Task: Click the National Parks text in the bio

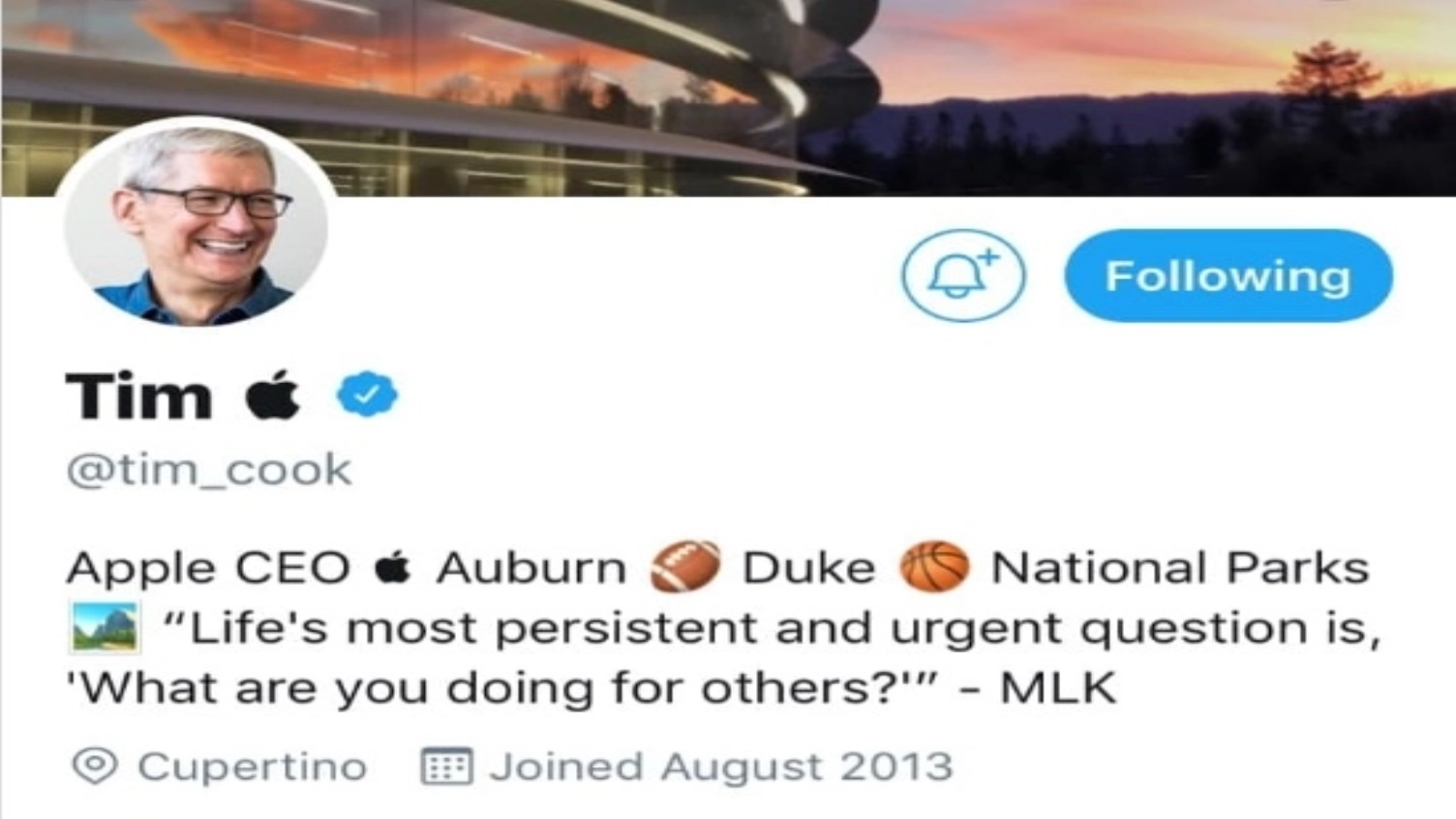Action: pyautogui.click(x=1180, y=568)
